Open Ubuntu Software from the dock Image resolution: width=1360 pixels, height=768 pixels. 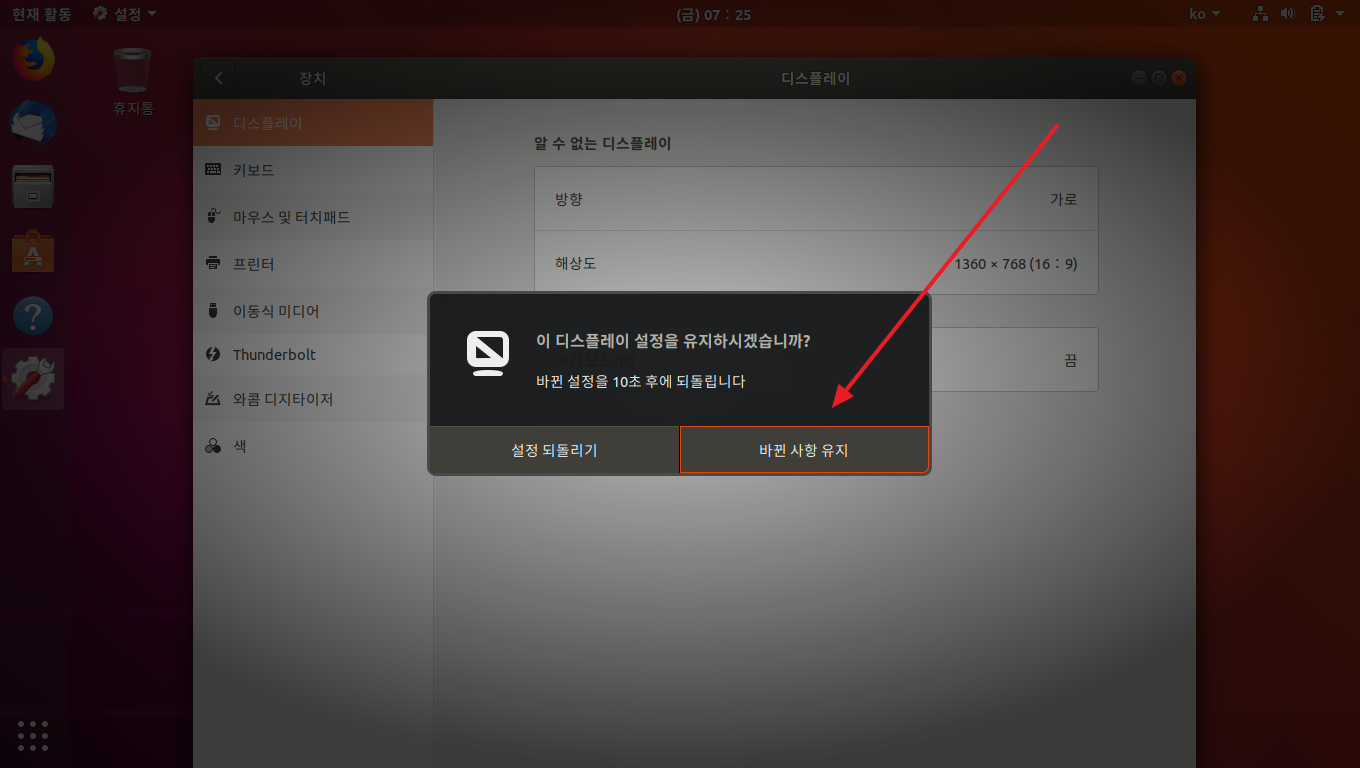click(x=33, y=251)
